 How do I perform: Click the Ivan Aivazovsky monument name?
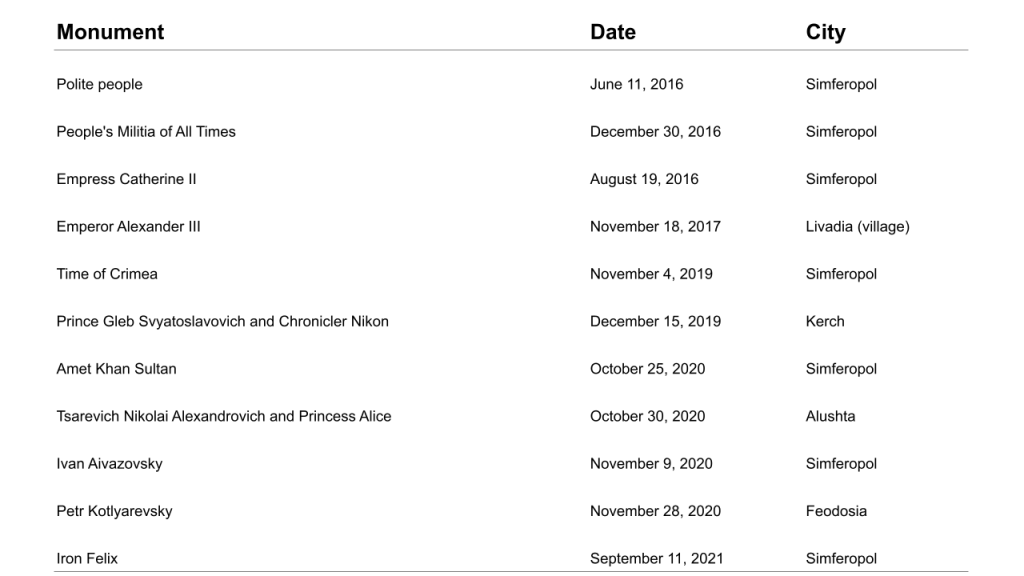click(109, 464)
